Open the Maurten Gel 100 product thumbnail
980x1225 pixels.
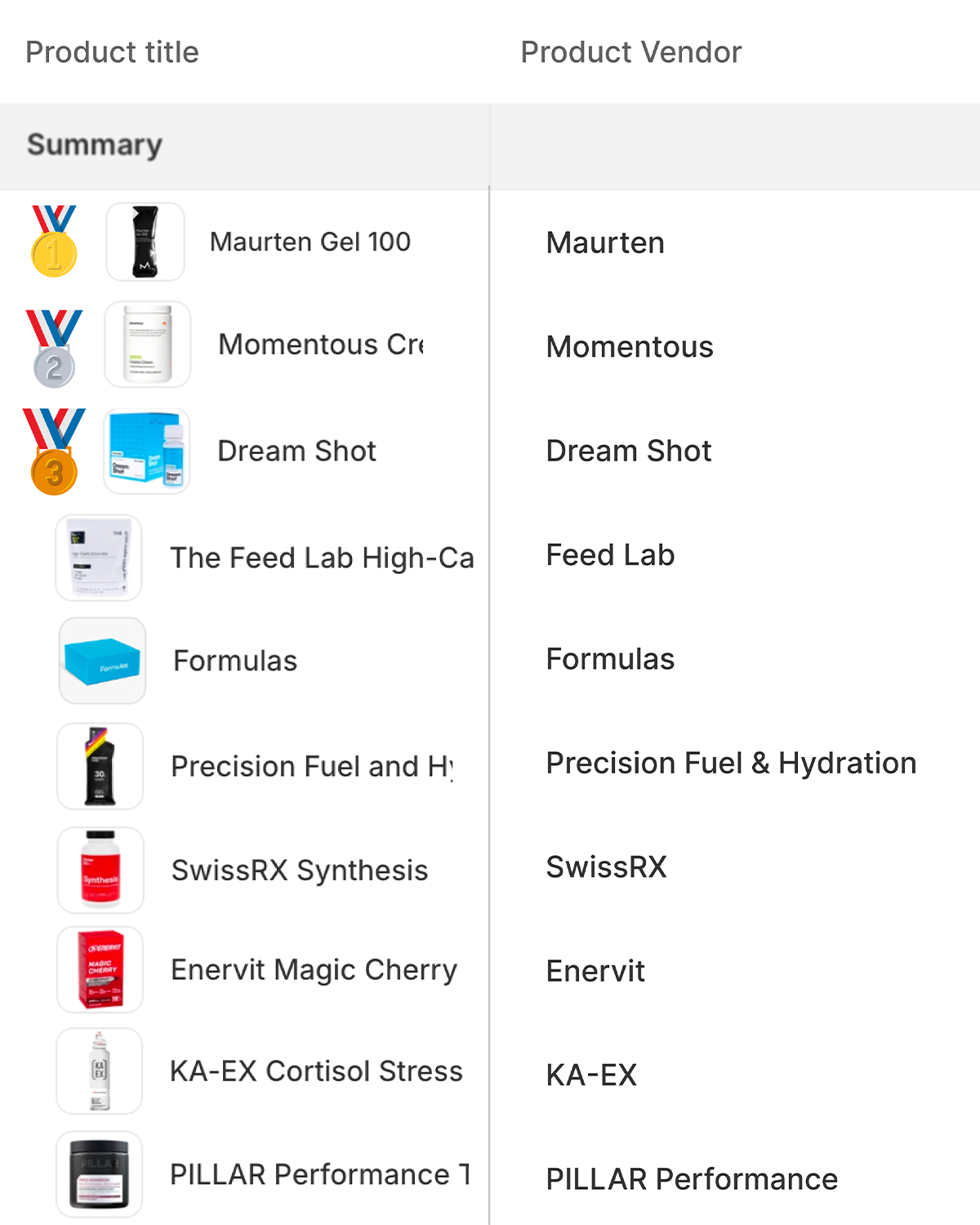pyautogui.click(x=145, y=242)
